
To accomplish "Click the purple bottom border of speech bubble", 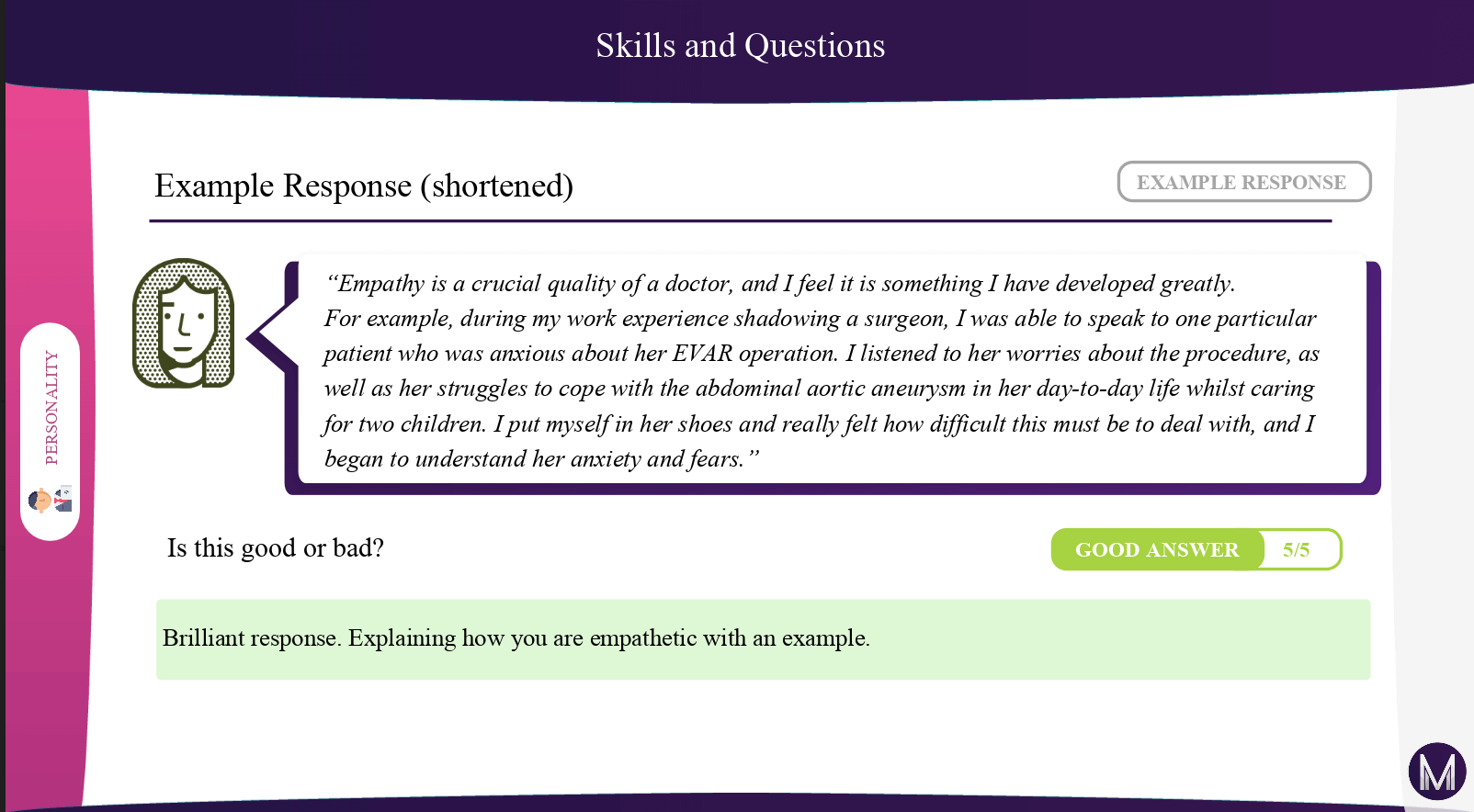I will [833, 489].
